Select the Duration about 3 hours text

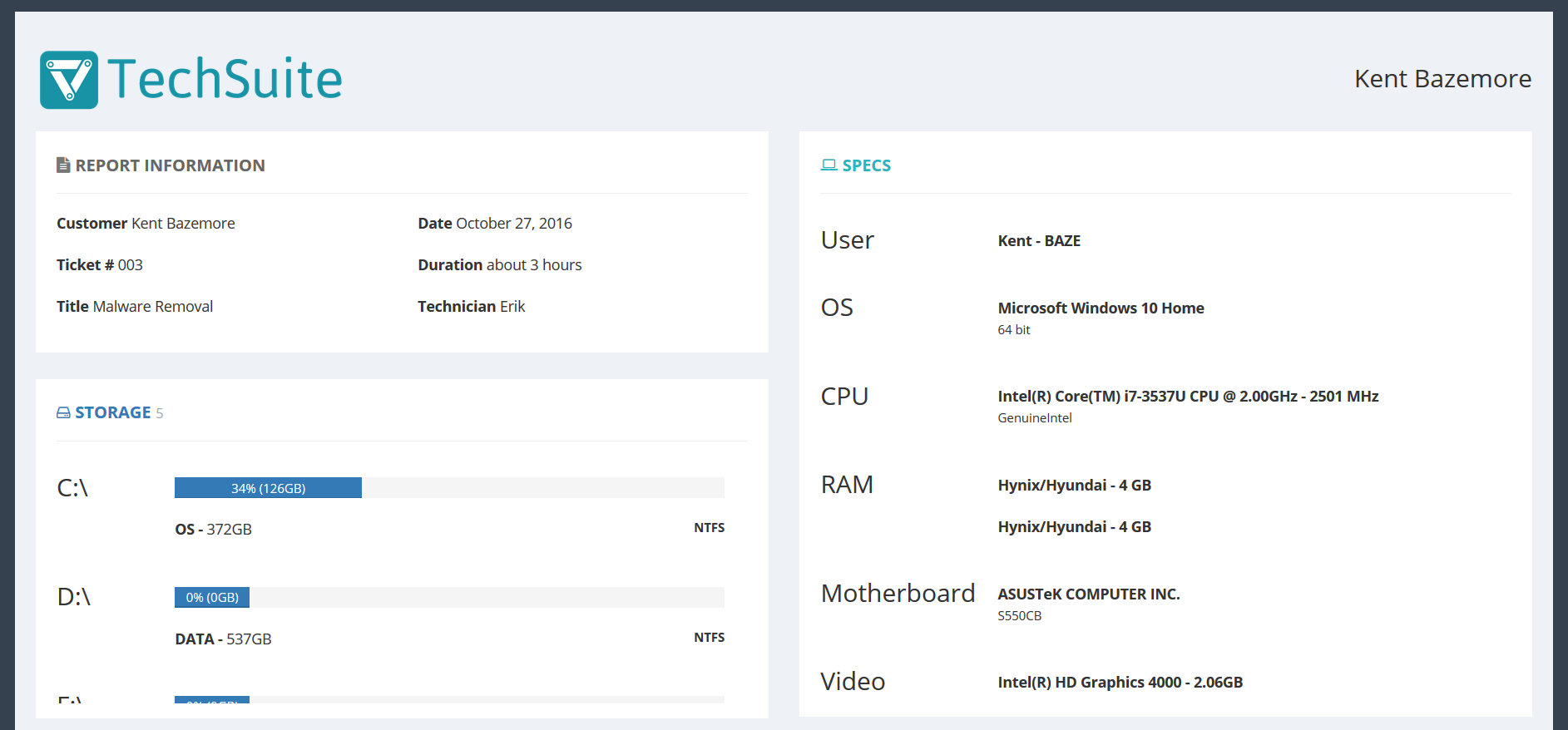(500, 264)
